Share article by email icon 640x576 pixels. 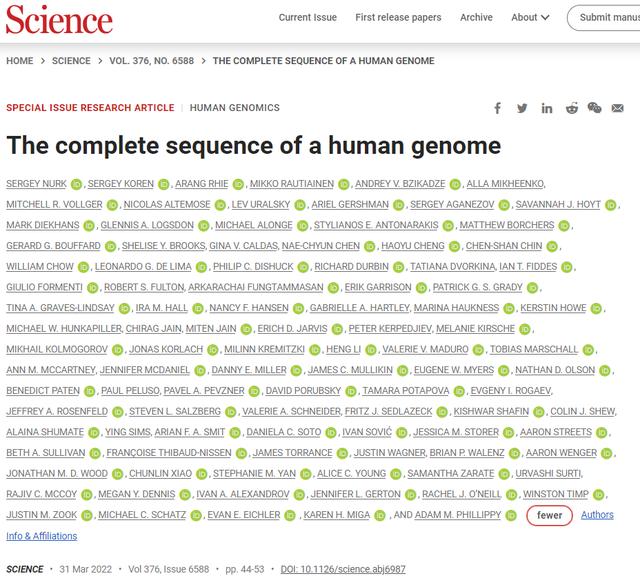tap(620, 108)
